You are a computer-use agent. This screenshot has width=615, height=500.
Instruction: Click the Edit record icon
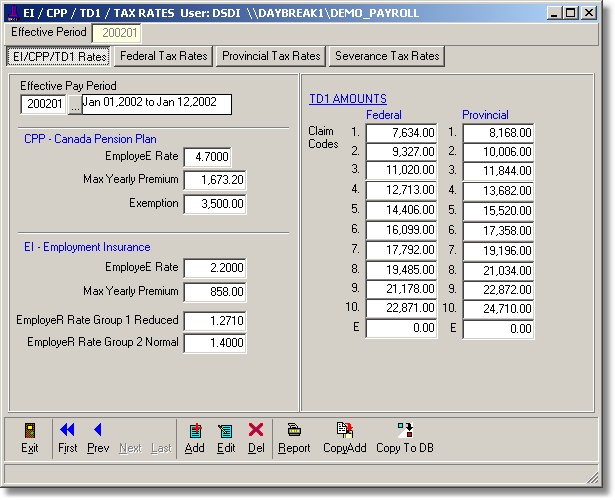tap(226, 431)
